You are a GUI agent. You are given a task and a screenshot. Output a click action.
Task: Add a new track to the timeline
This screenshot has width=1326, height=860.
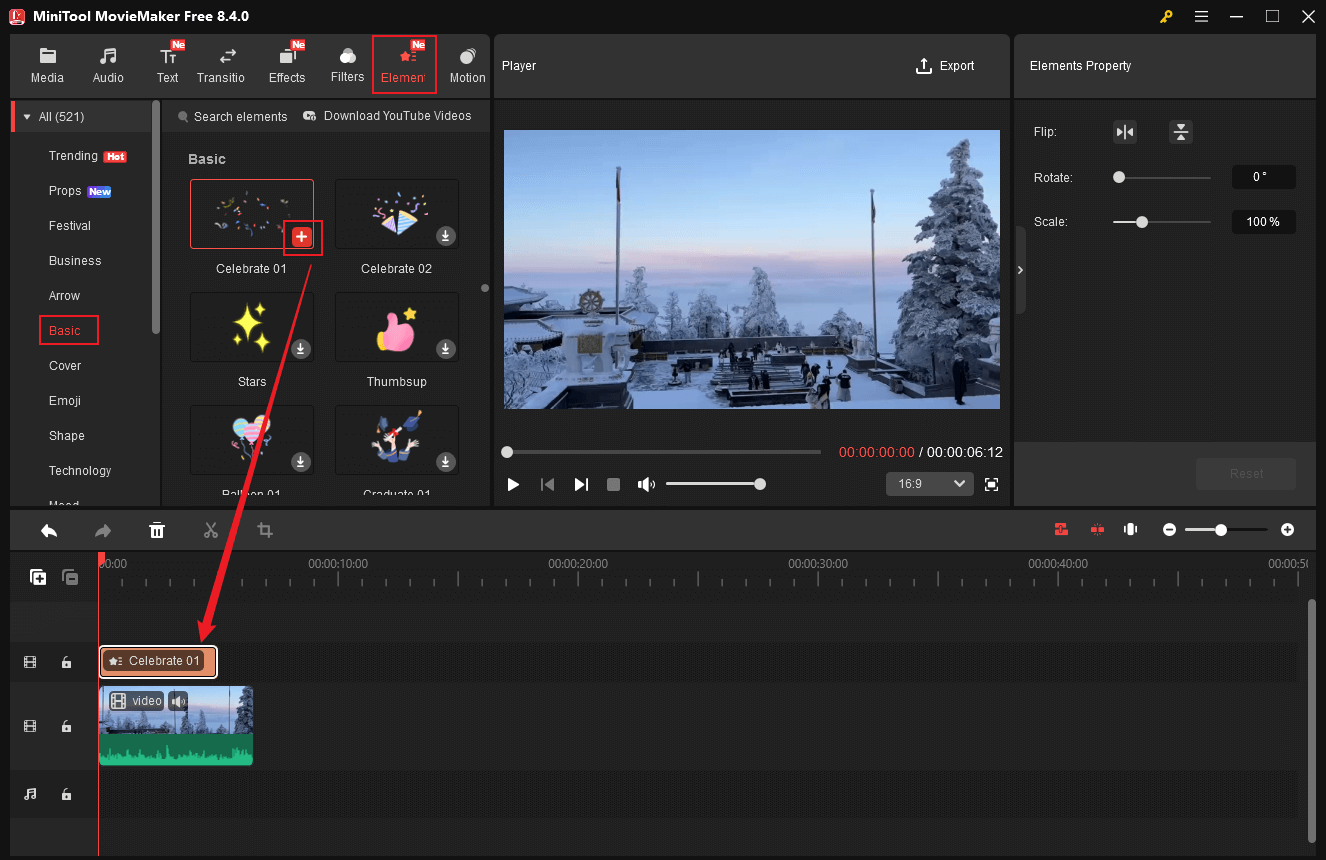(x=37, y=577)
